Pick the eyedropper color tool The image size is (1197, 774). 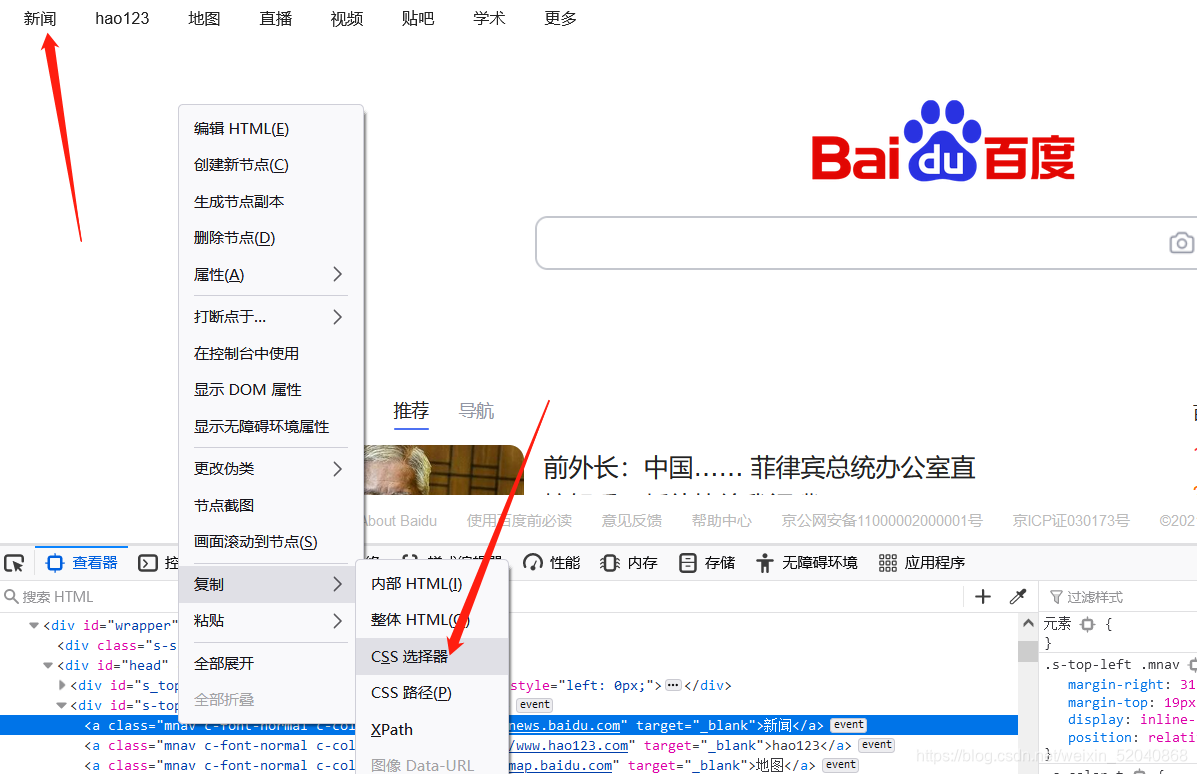tap(1018, 597)
